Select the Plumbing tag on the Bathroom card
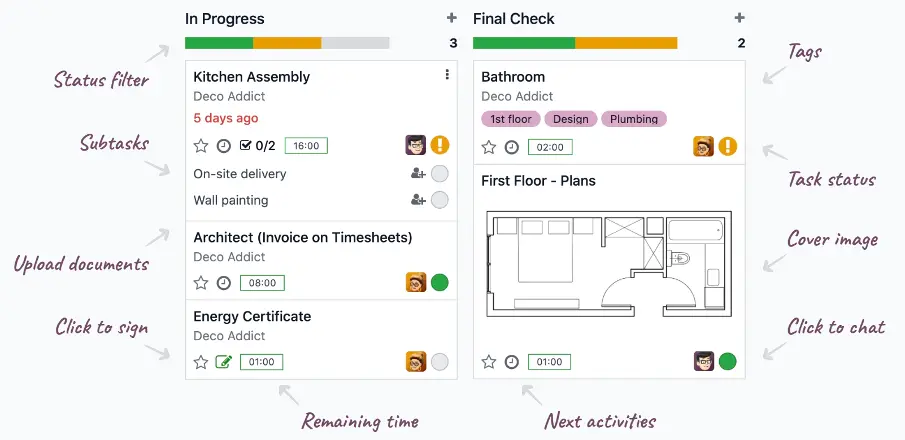 (x=634, y=119)
